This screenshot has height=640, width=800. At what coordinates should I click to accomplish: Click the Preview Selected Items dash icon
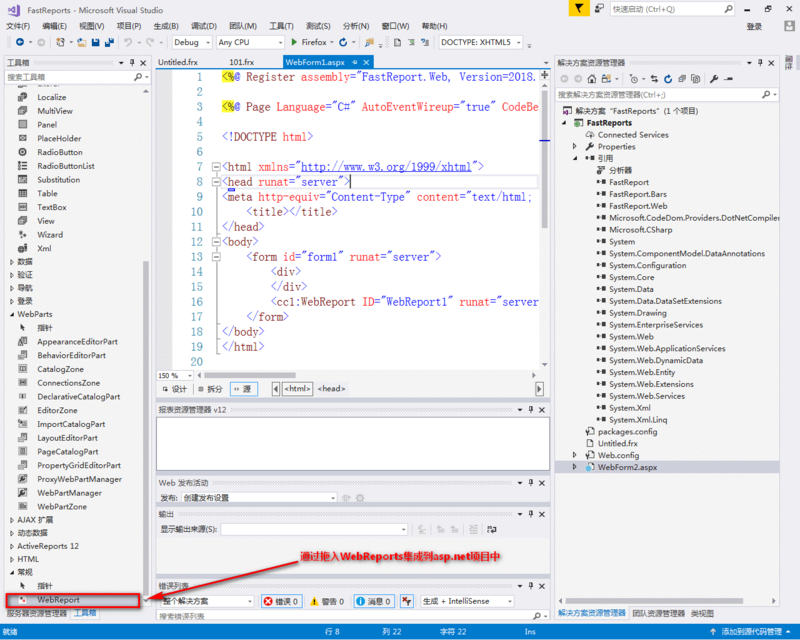pyautogui.click(x=729, y=79)
